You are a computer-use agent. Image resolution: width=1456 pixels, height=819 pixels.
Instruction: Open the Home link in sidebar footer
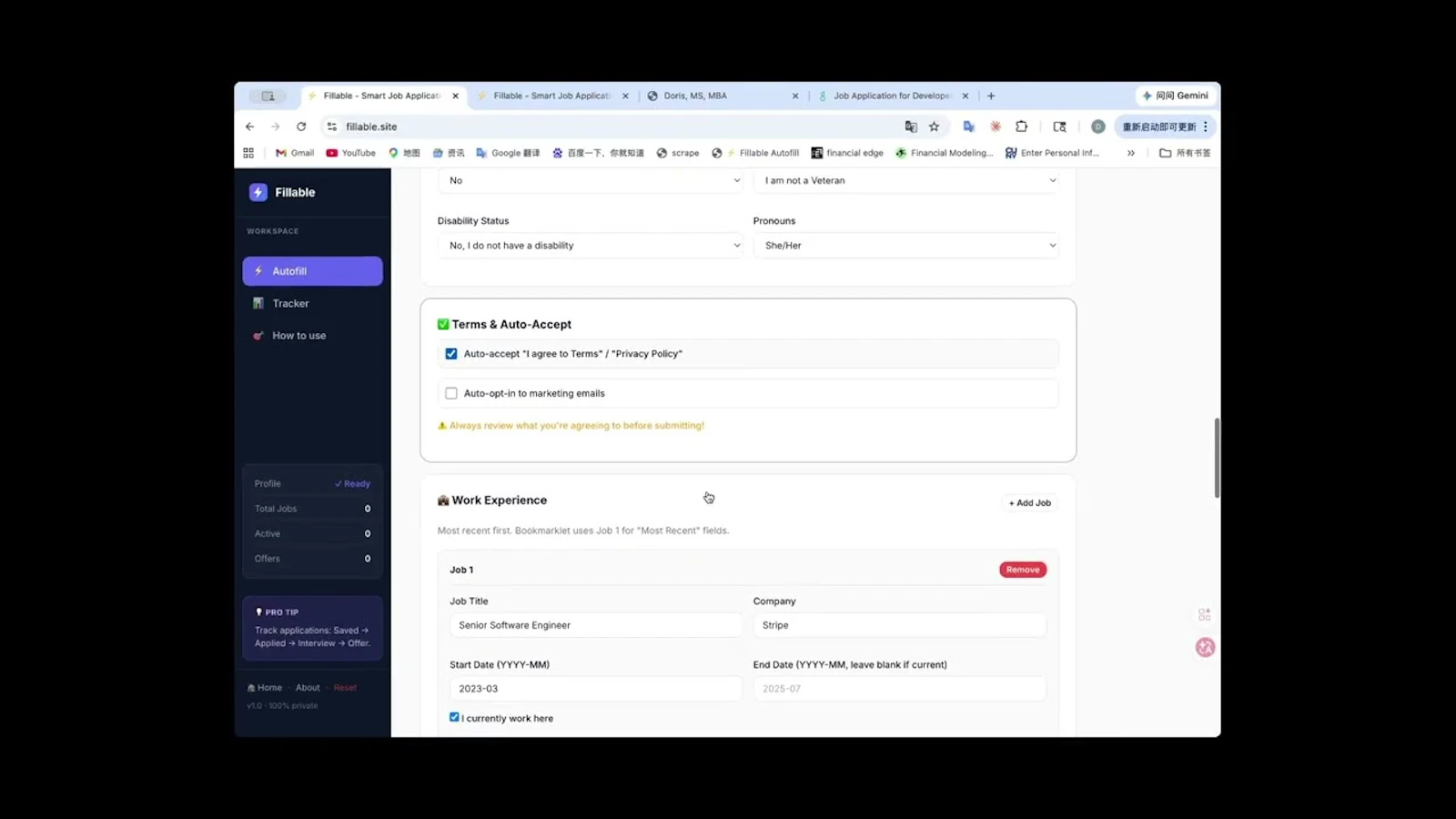(265, 688)
